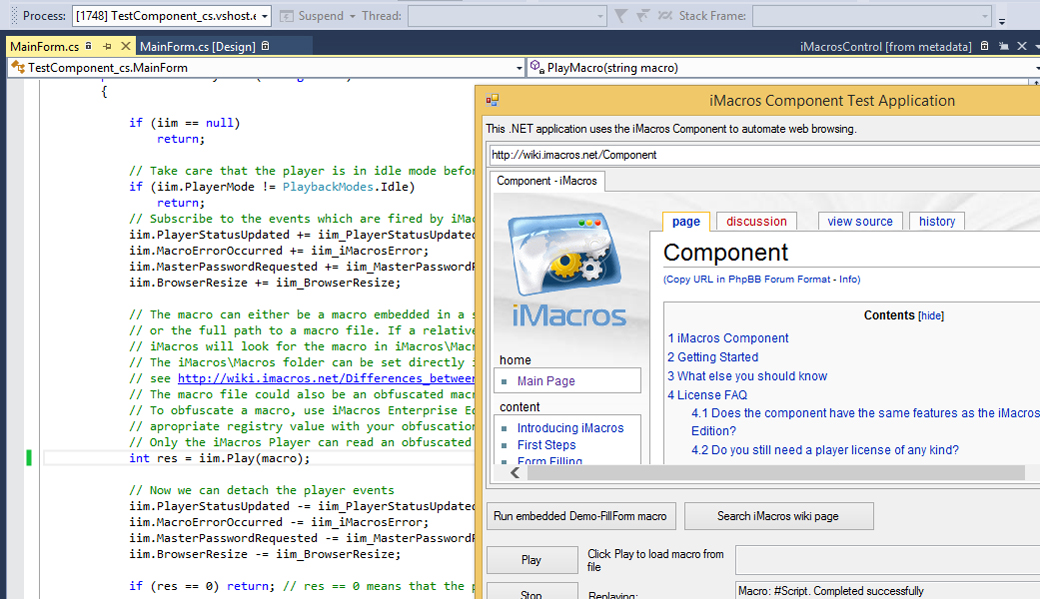Open contents entry '1 iMacros Component'
This screenshot has width=1040, height=599.
[728, 338]
